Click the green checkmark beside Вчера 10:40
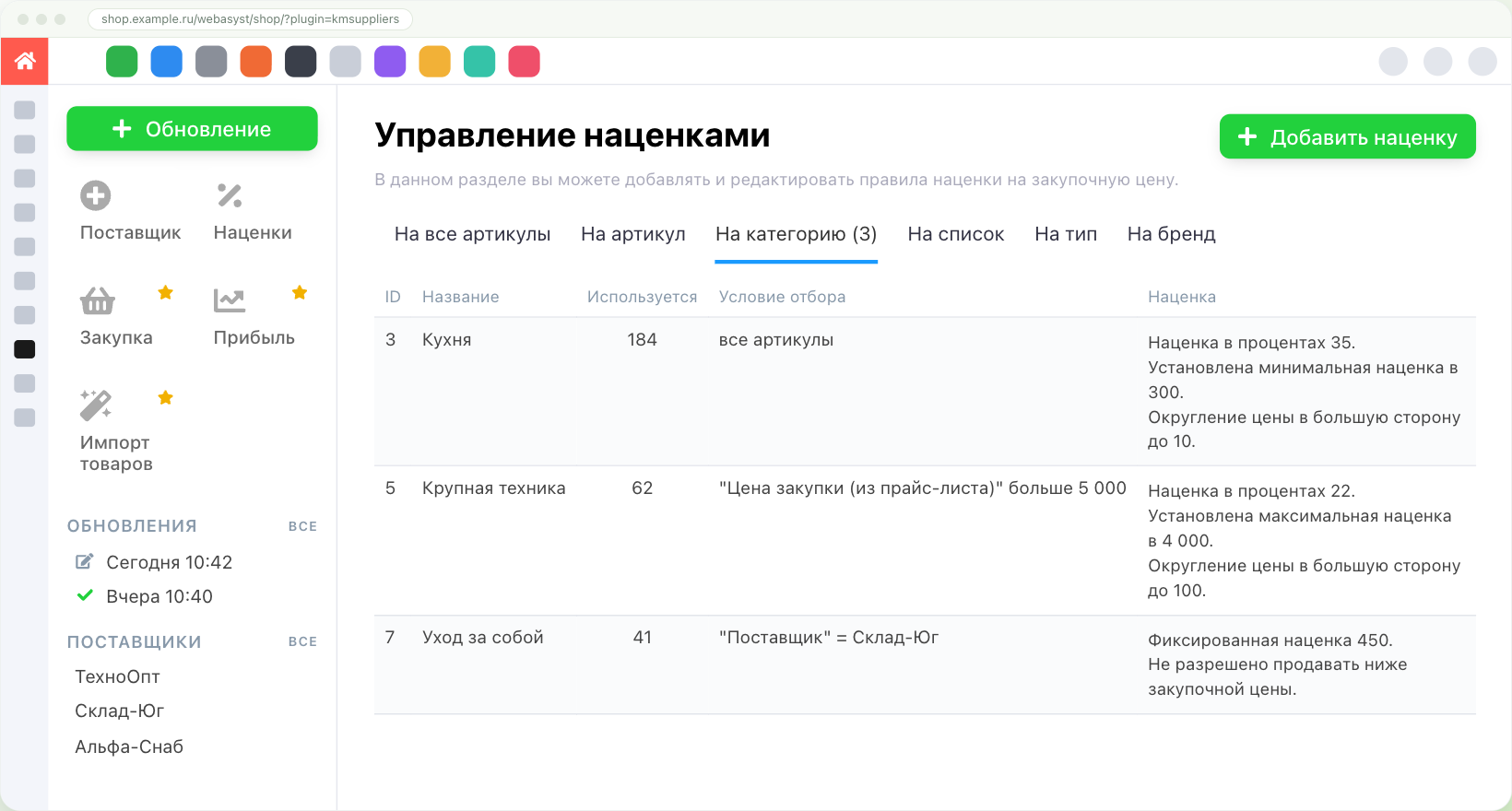The width and height of the screenshot is (1512, 811). [x=85, y=595]
